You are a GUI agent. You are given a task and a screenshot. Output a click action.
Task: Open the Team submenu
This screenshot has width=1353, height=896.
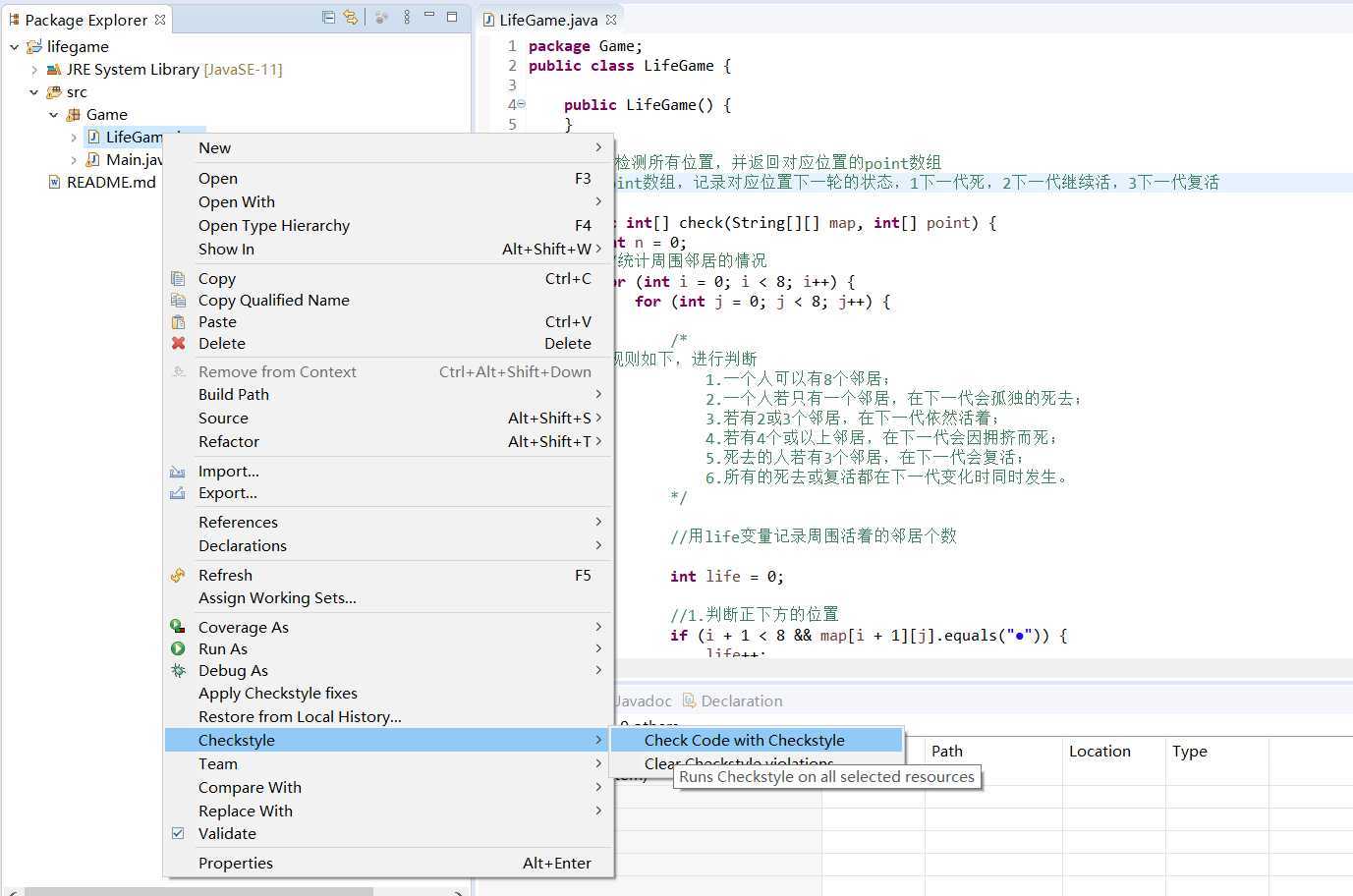(x=389, y=764)
